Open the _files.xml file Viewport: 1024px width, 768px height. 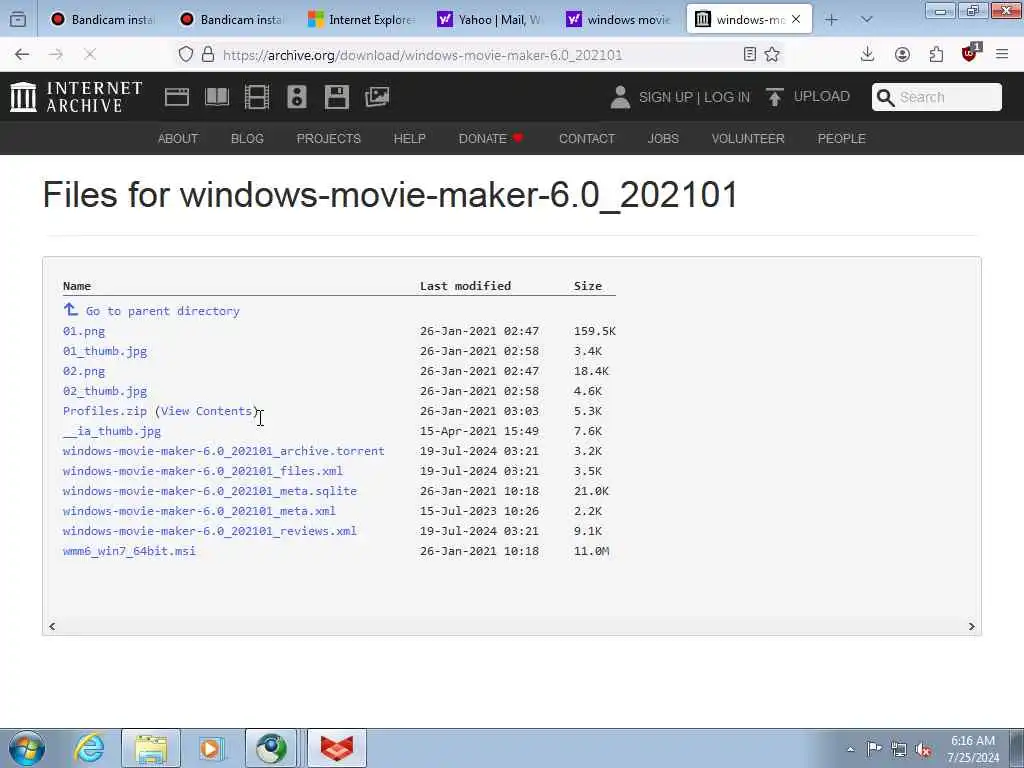click(x=202, y=471)
